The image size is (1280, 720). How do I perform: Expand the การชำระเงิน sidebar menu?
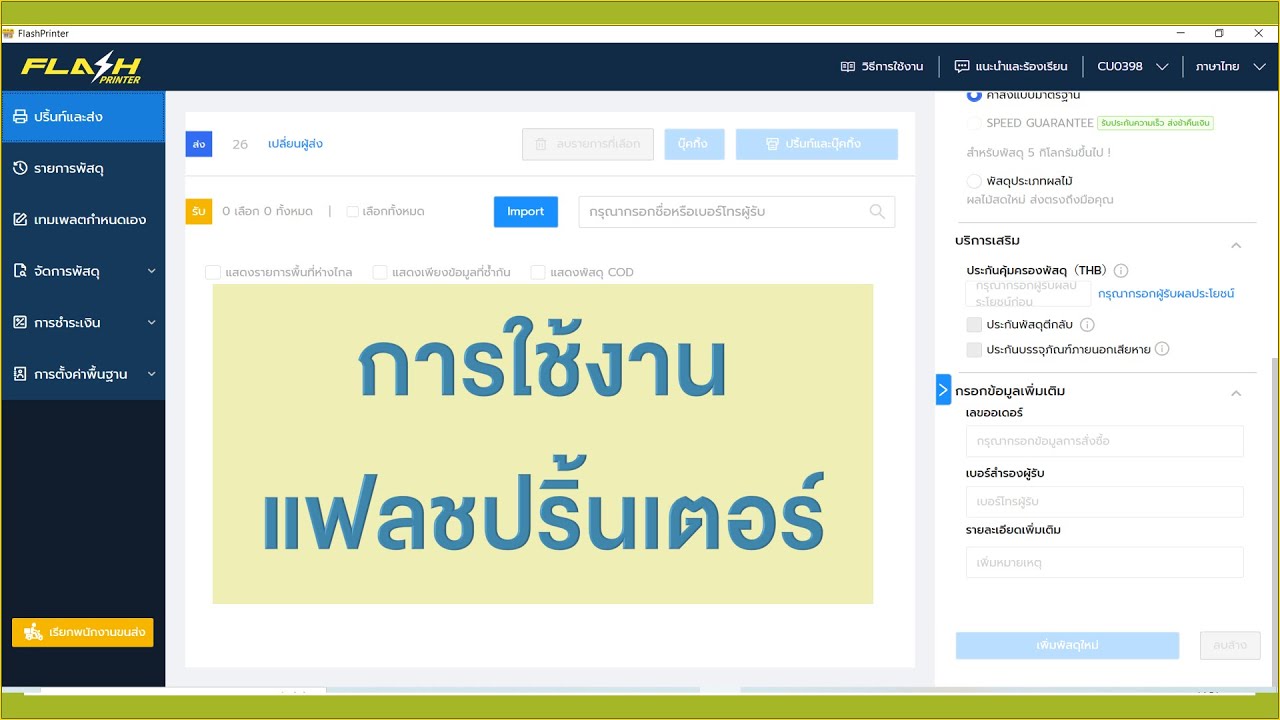coord(83,322)
